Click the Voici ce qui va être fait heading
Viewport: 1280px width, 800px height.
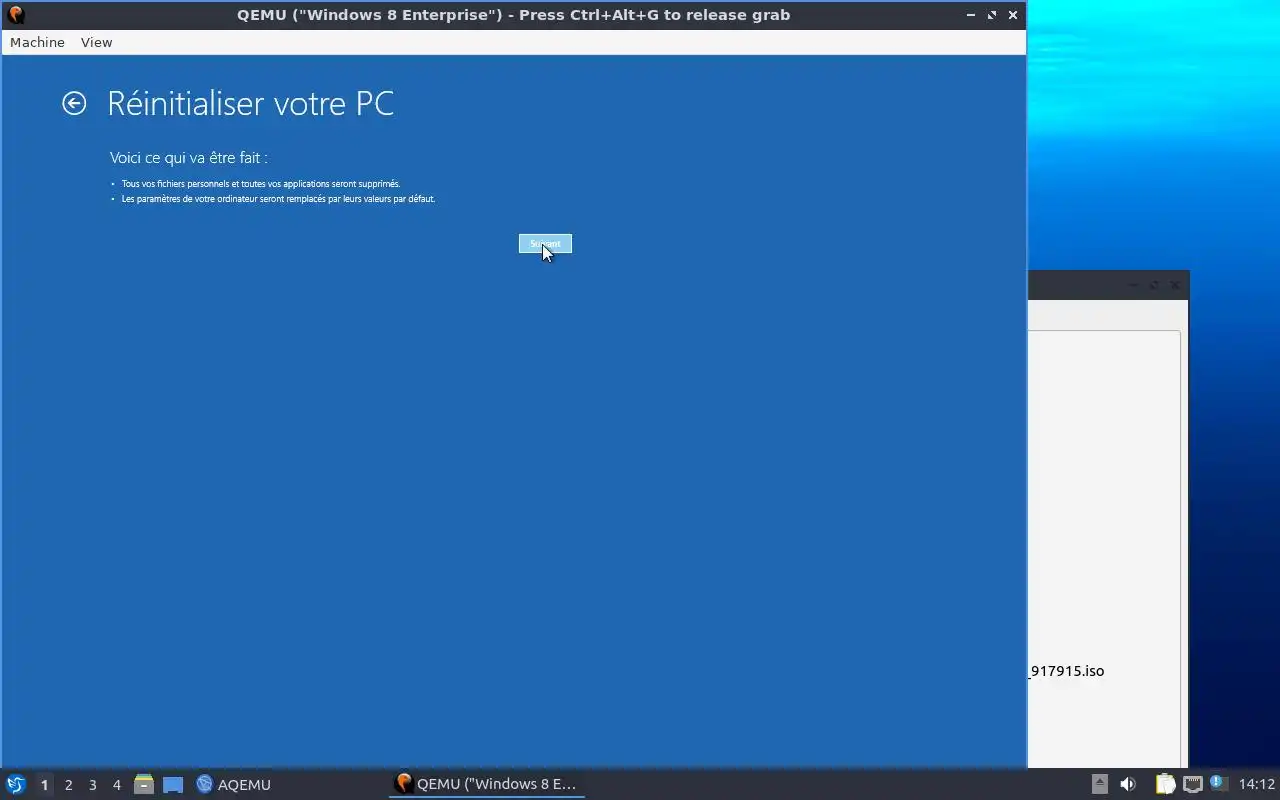pos(189,158)
